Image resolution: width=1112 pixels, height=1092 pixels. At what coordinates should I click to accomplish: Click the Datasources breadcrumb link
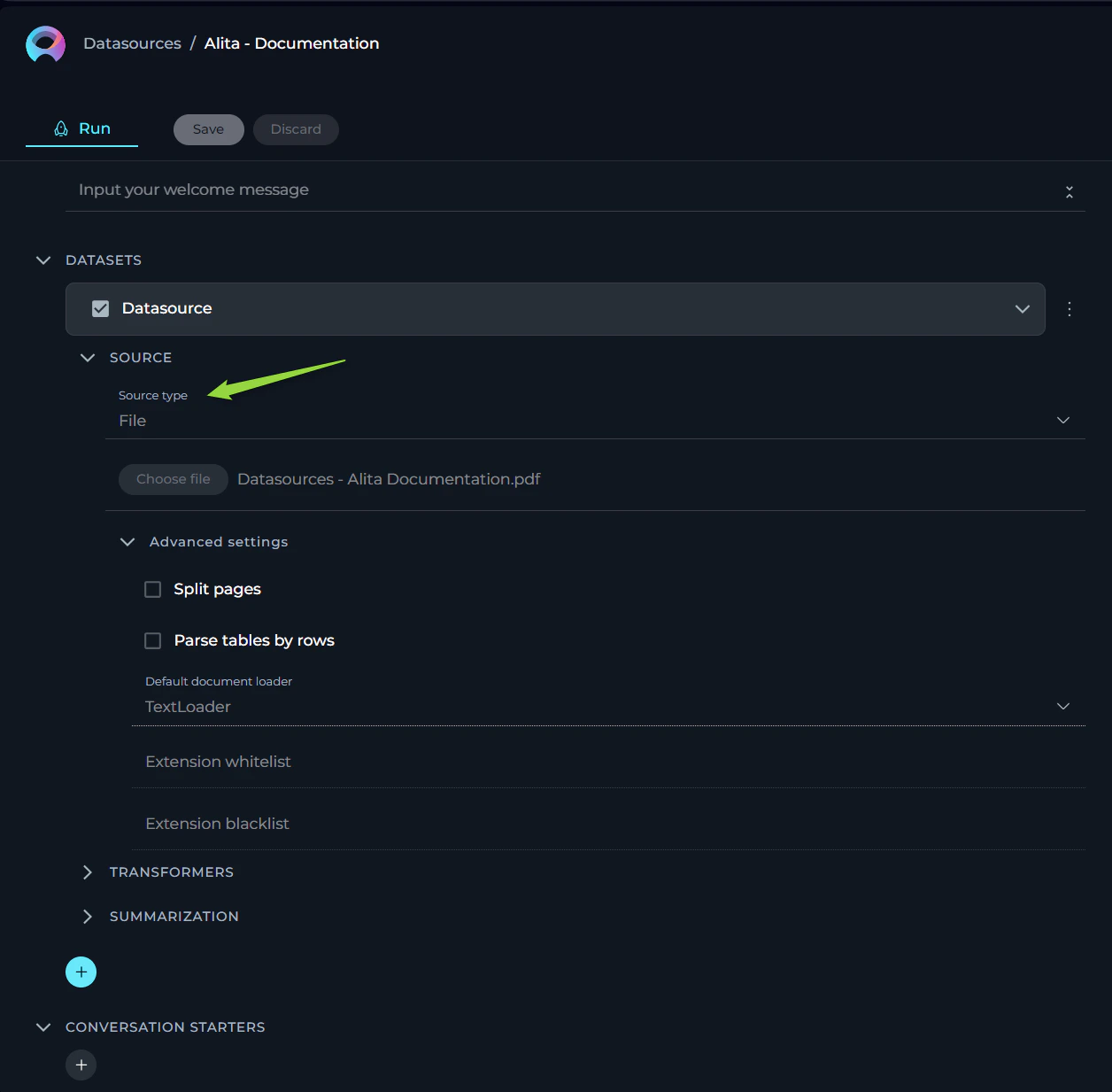[x=132, y=43]
